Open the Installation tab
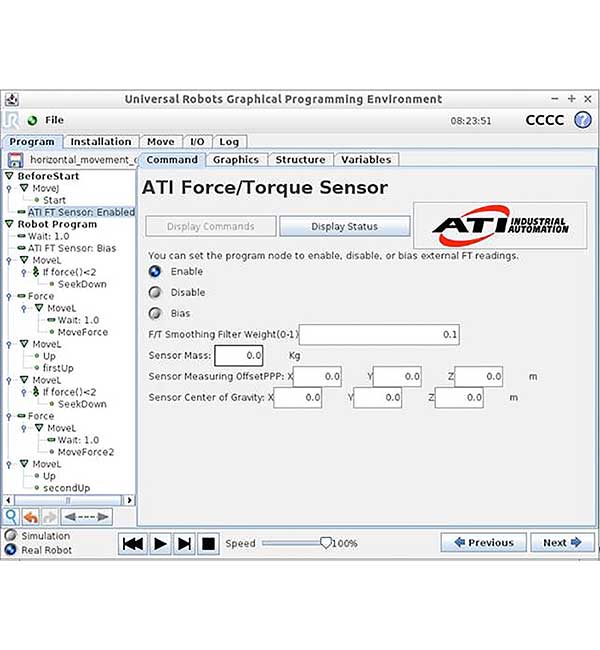The height and width of the screenshot is (650, 600). (x=101, y=142)
